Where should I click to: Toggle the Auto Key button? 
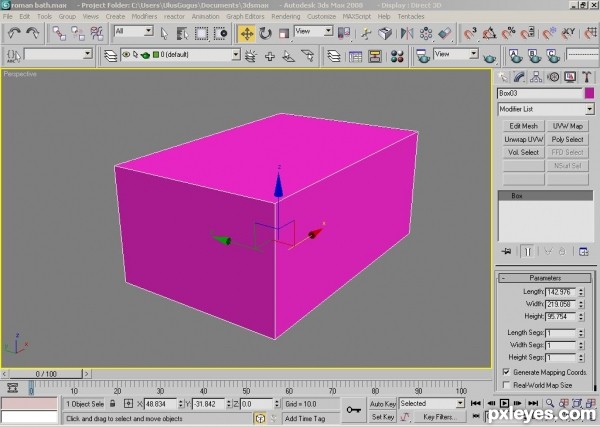pos(382,404)
